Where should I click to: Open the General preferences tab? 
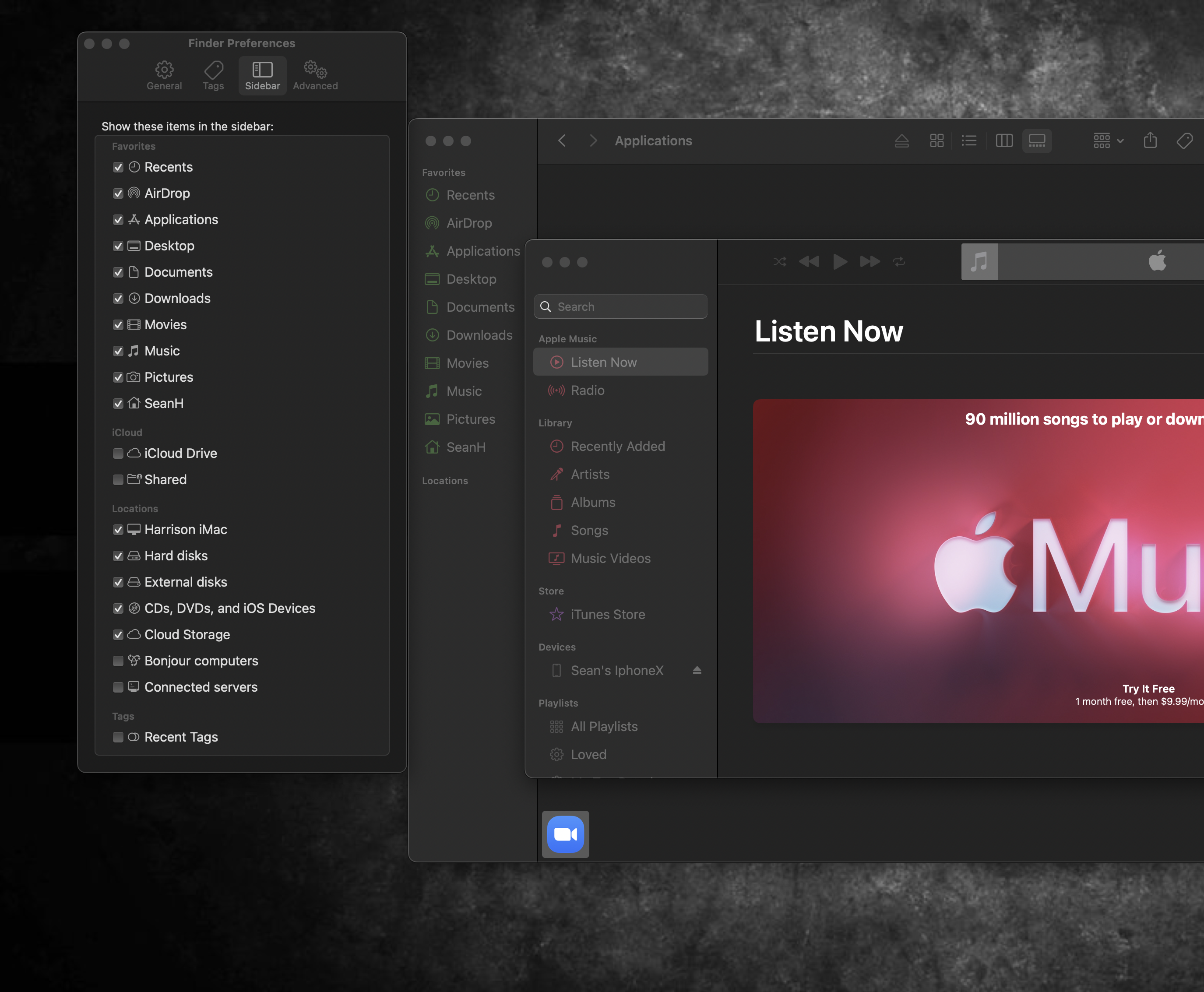click(x=164, y=75)
